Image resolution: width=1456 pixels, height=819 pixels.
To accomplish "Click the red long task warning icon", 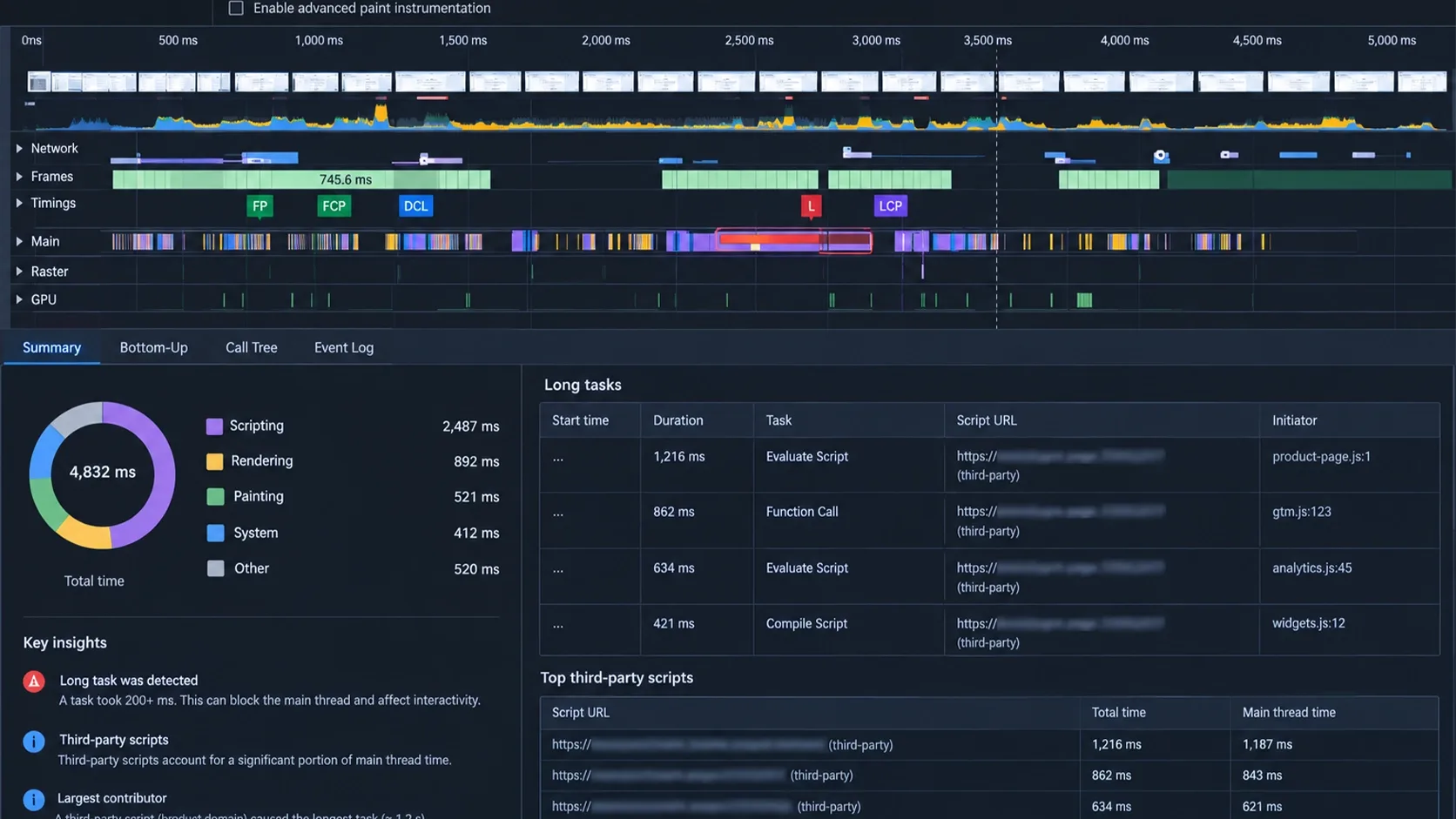I will coord(34,681).
